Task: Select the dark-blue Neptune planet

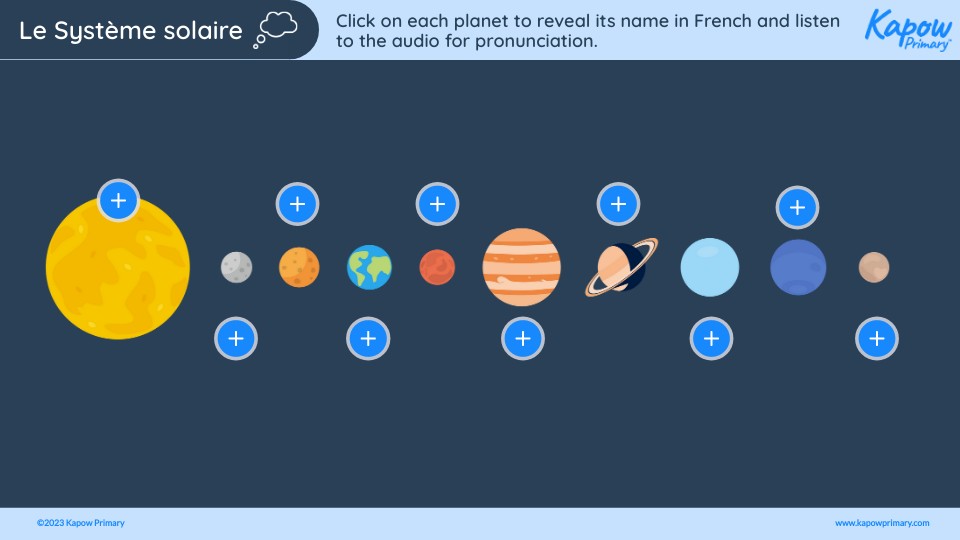Action: click(x=798, y=267)
